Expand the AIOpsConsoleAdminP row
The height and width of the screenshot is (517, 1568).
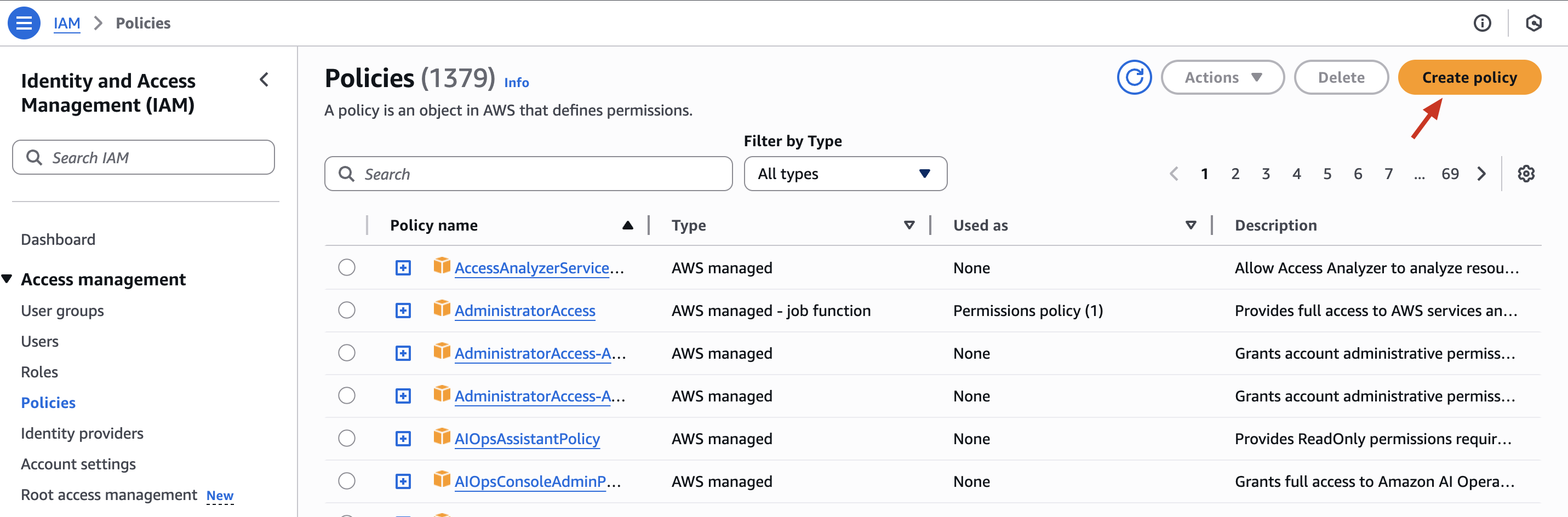point(403,482)
